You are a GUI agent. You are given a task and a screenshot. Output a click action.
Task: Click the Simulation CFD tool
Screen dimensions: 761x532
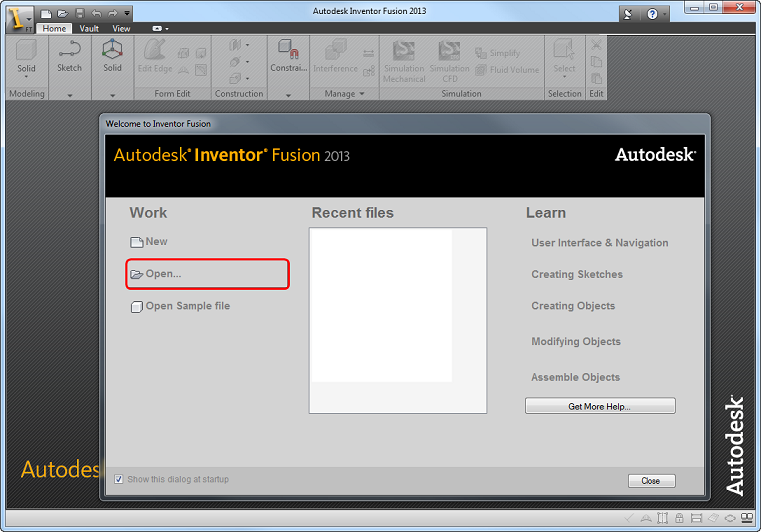click(449, 61)
